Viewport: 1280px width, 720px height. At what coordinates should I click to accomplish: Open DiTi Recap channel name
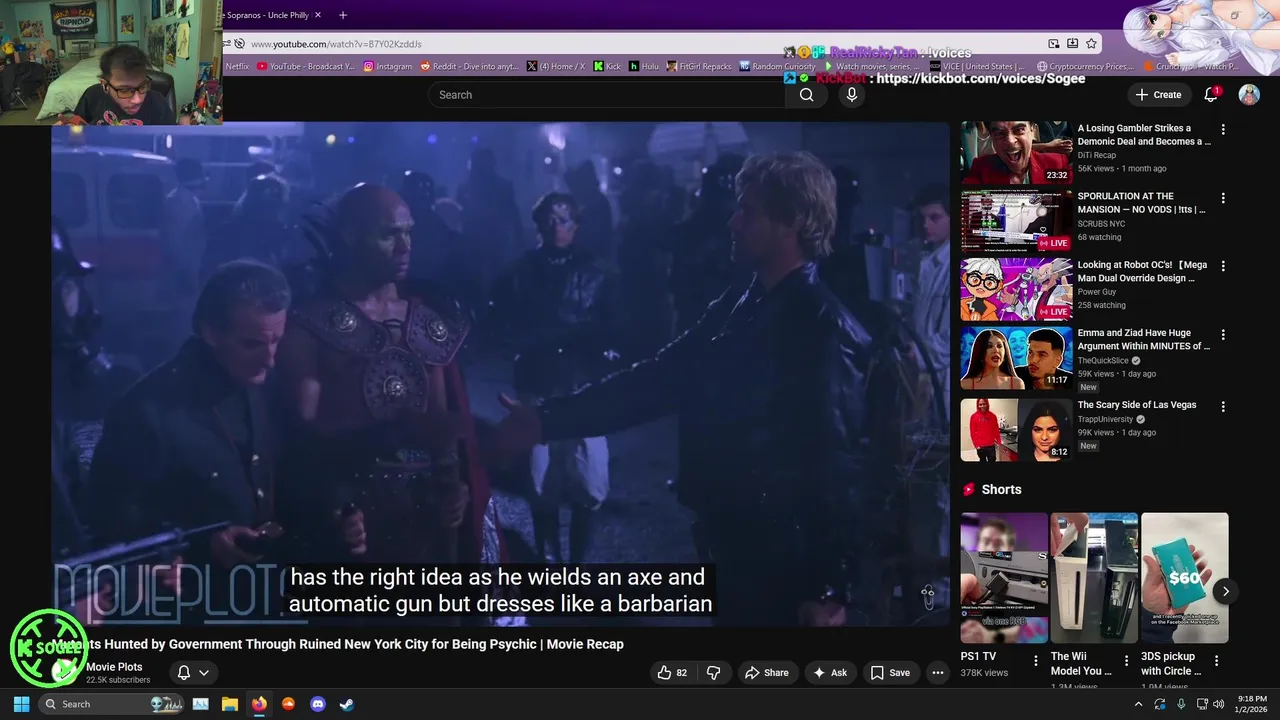1096,155
